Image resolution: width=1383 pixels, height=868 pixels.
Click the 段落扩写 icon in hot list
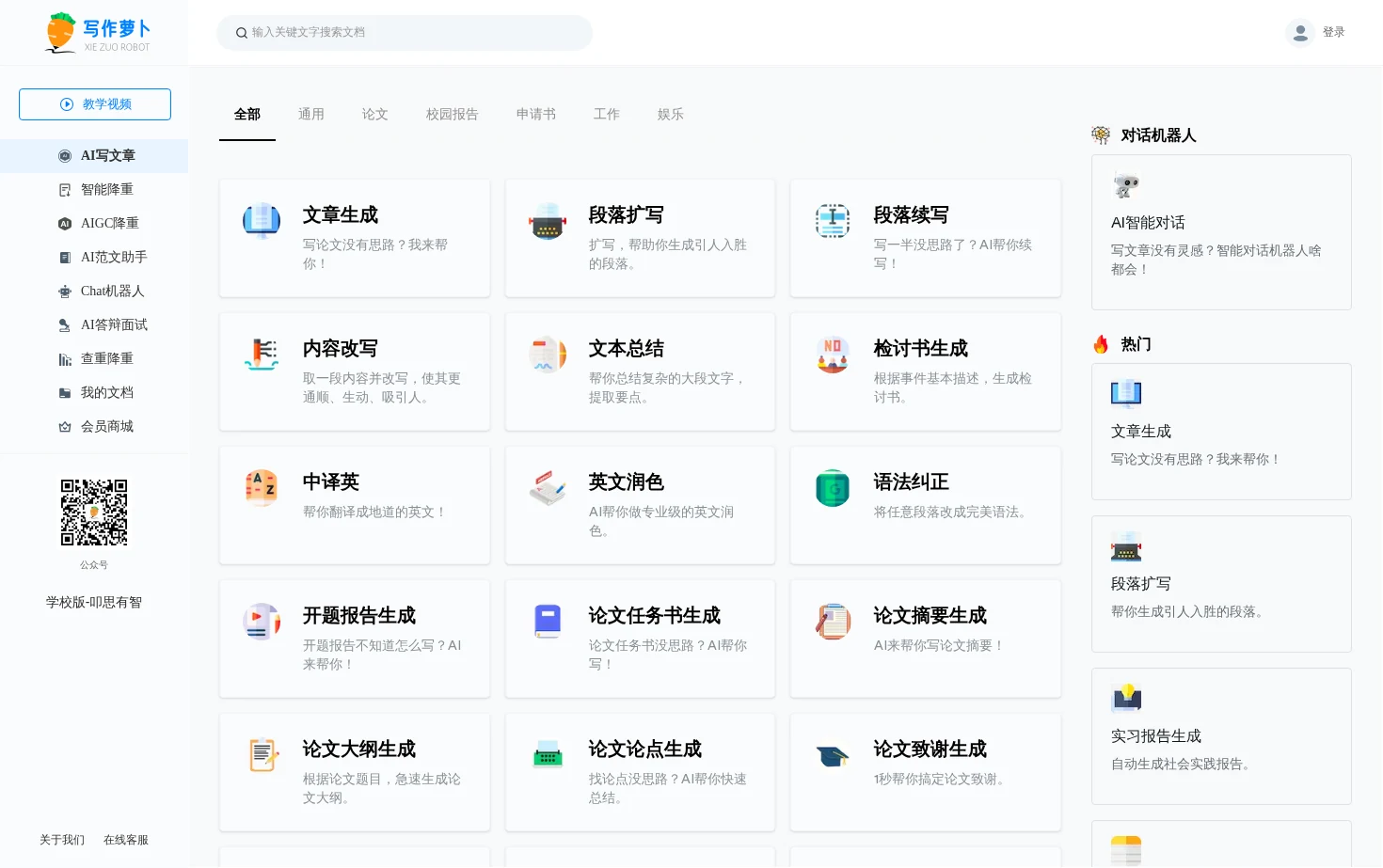click(1126, 546)
